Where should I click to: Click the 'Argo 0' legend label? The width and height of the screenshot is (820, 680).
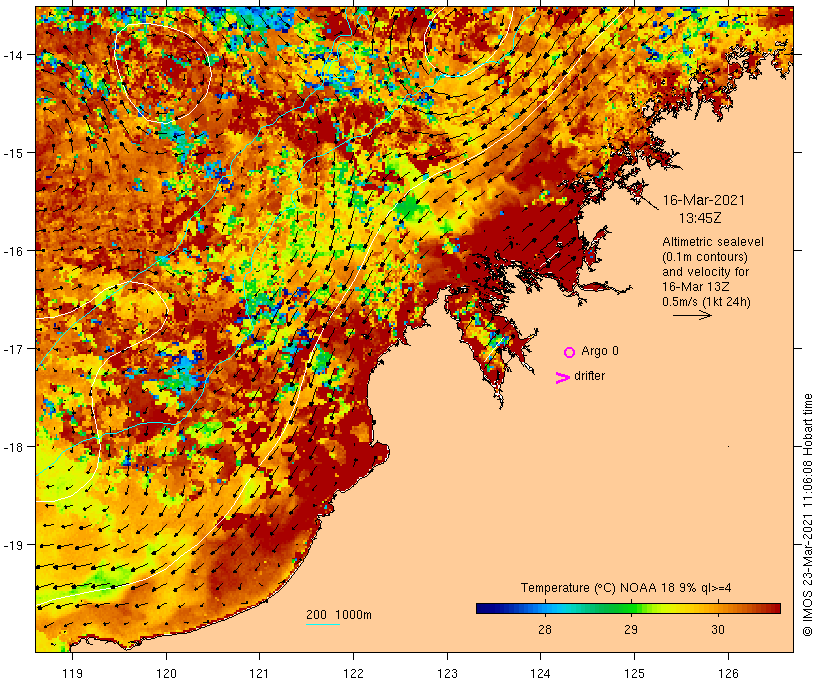coord(600,351)
